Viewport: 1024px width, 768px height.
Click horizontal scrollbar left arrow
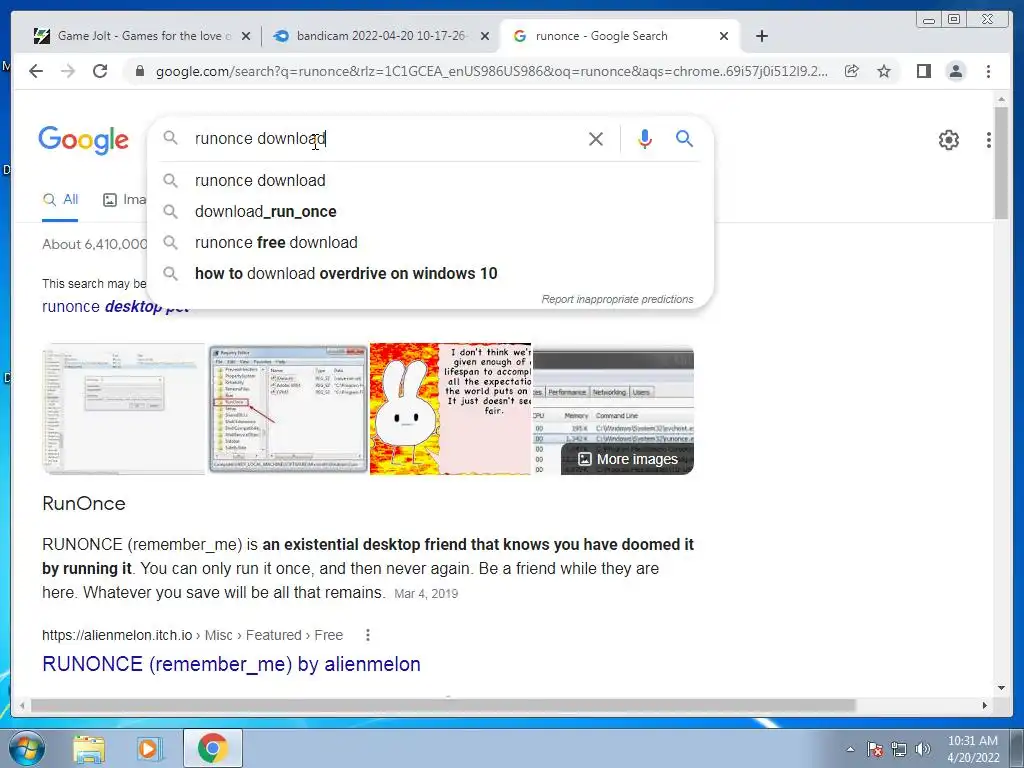click(x=22, y=705)
